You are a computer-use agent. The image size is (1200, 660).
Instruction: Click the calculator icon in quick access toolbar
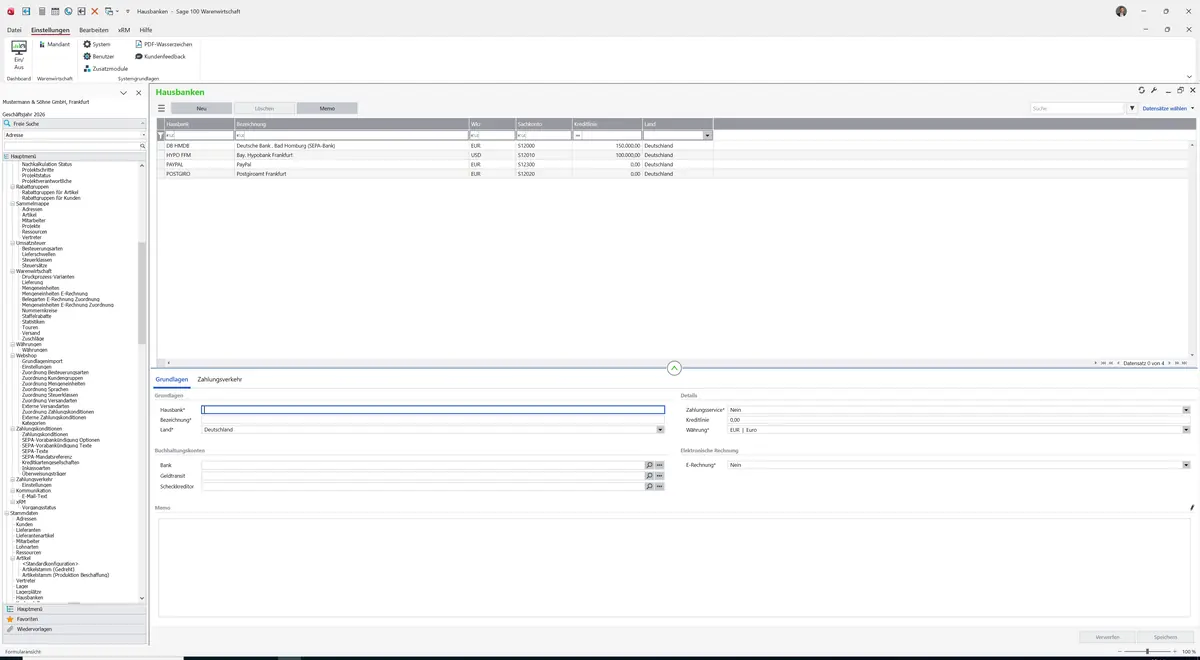(x=41, y=11)
